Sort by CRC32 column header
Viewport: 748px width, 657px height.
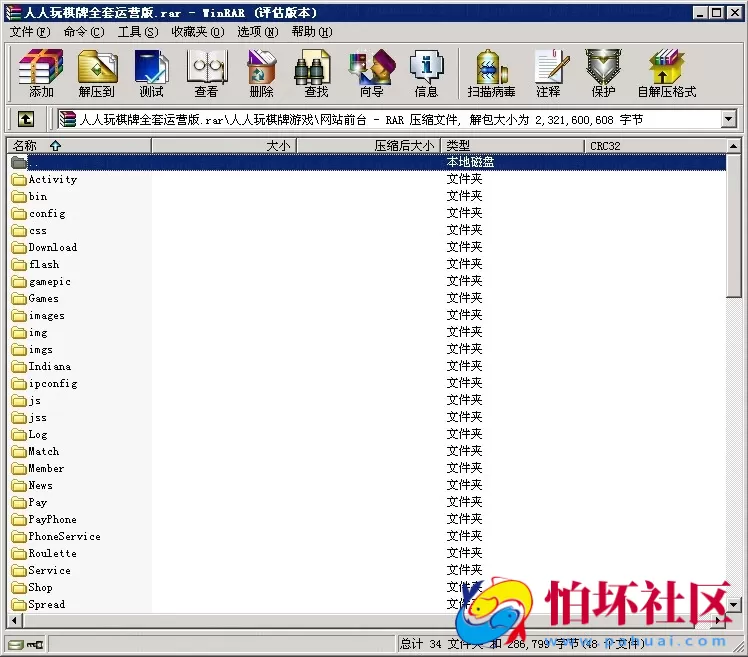point(655,146)
